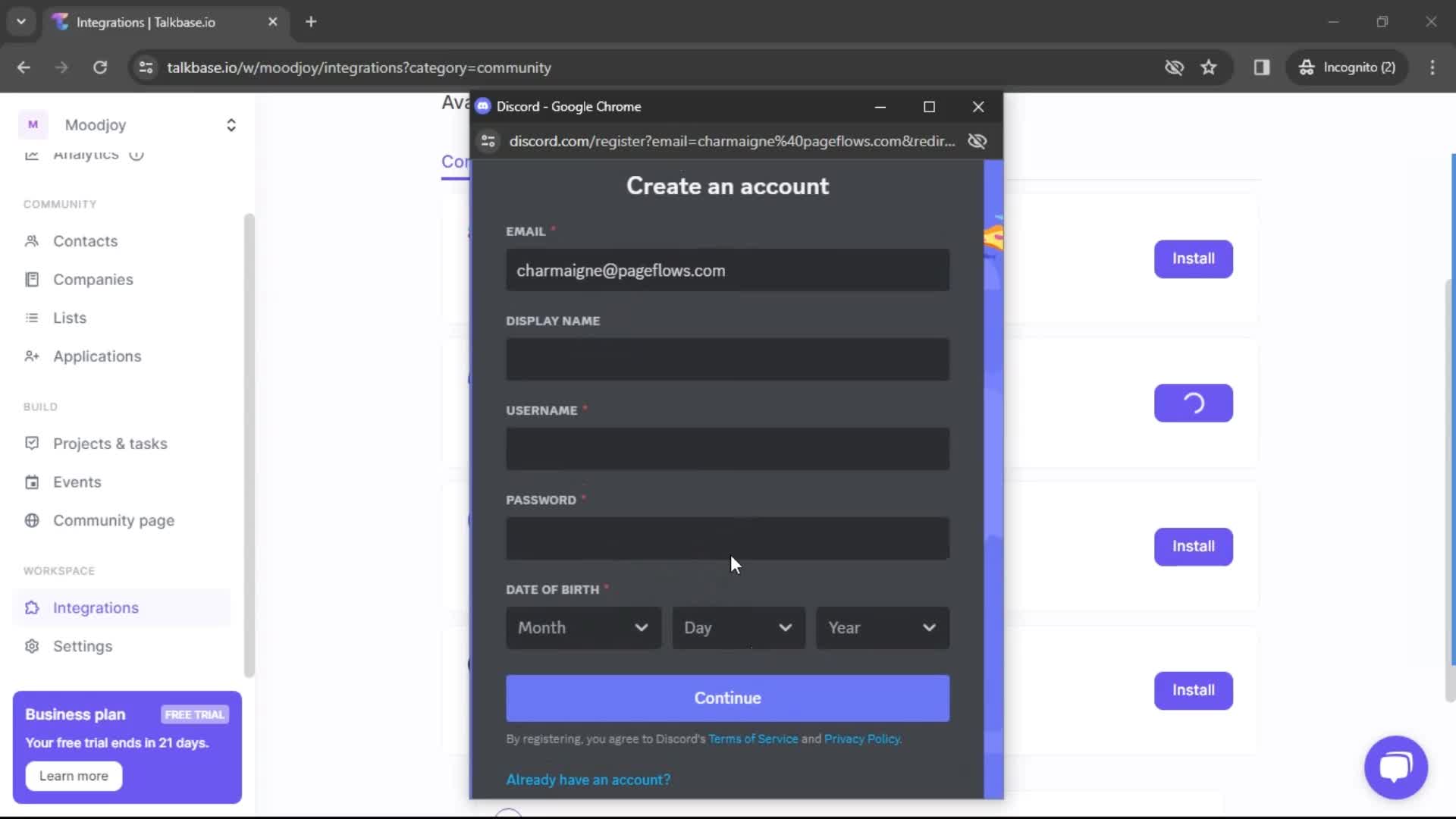Navigate to Companies in sidebar
This screenshot has width=1456, height=819.
(93, 279)
